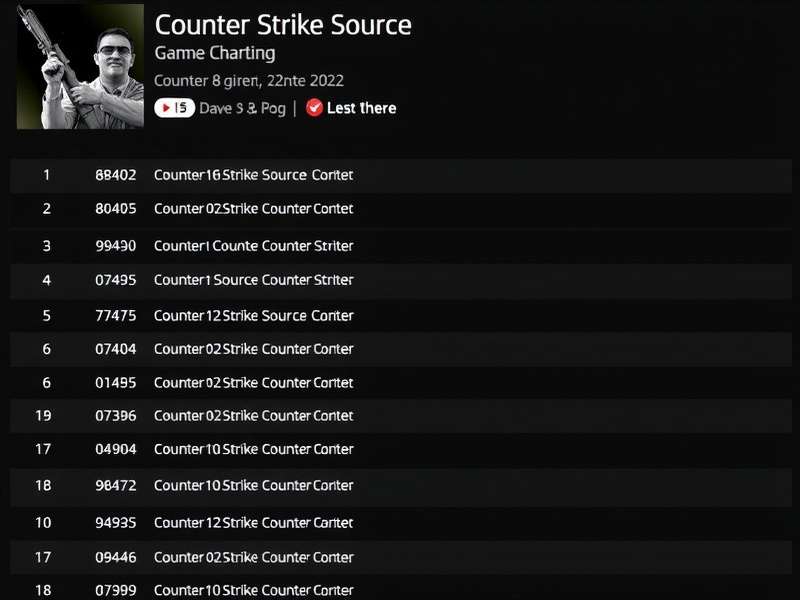Image resolution: width=800 pixels, height=600 pixels.
Task: Click the 'Counter 8 giren, 22nte 2022' text
Action: [x=249, y=81]
